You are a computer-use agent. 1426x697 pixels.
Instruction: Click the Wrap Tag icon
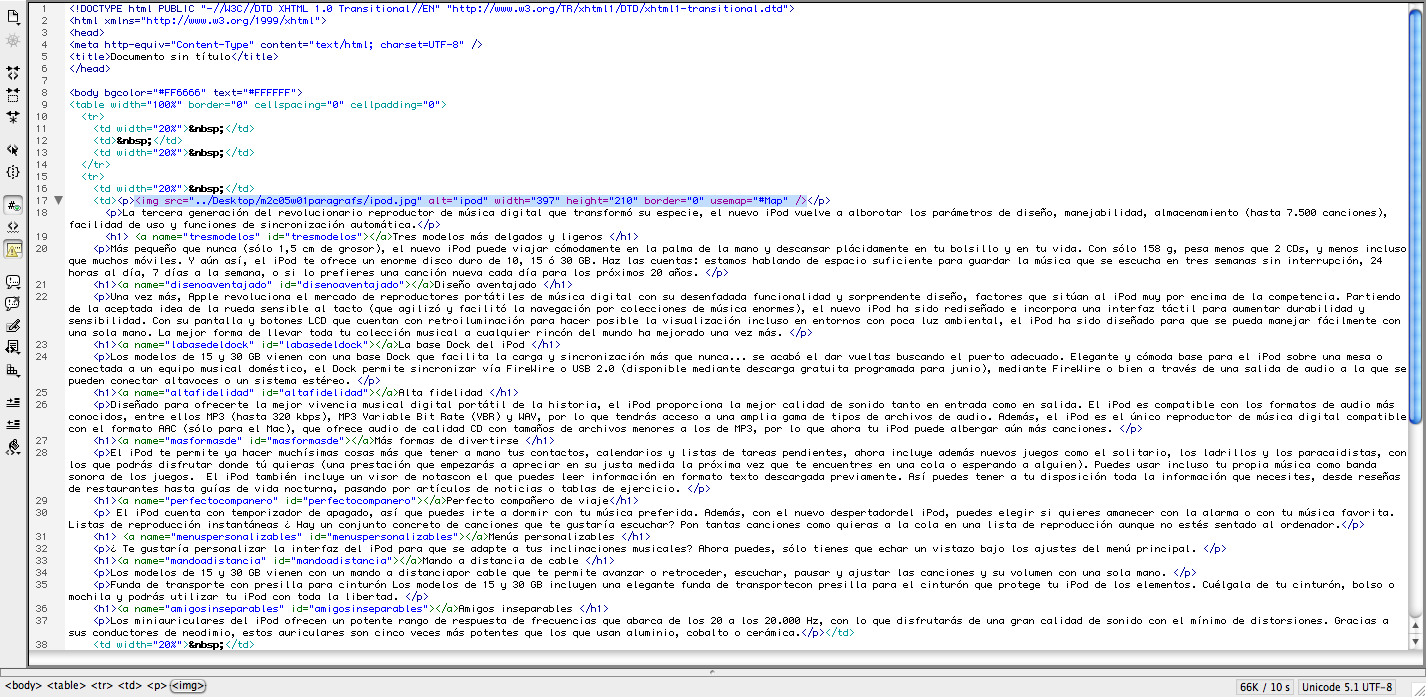[x=13, y=325]
